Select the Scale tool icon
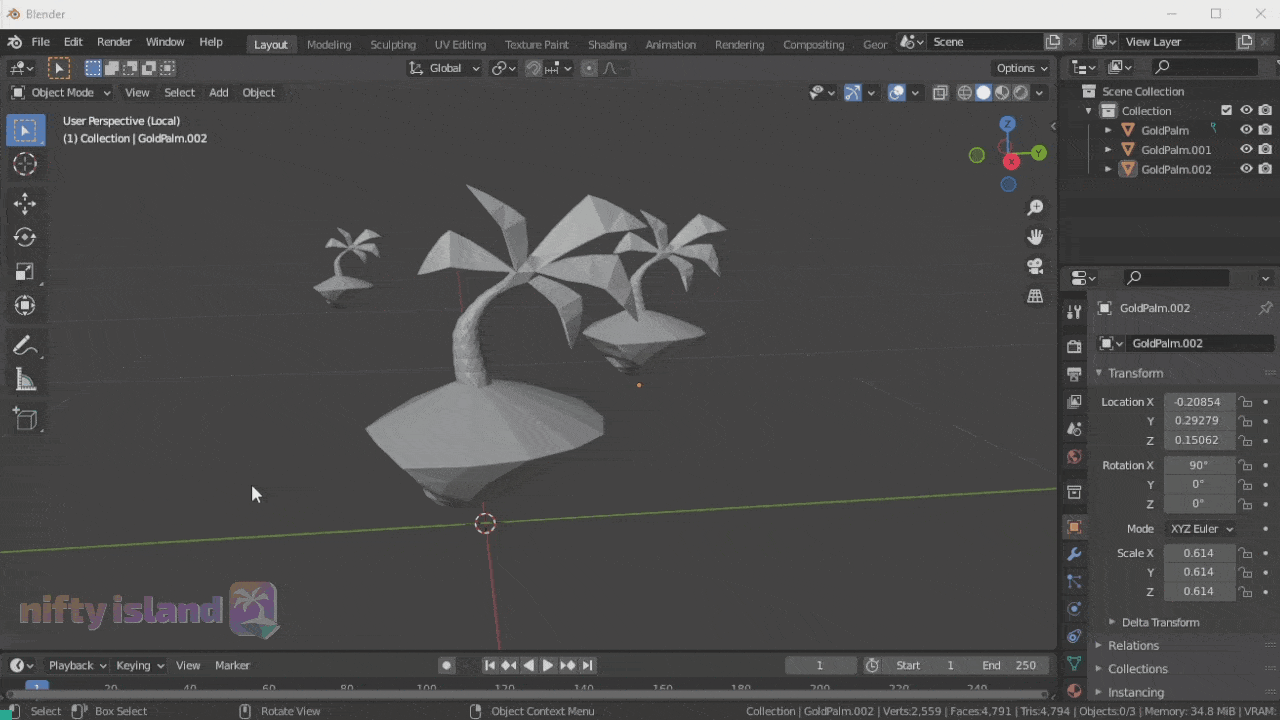The height and width of the screenshot is (720, 1280). pyautogui.click(x=25, y=272)
